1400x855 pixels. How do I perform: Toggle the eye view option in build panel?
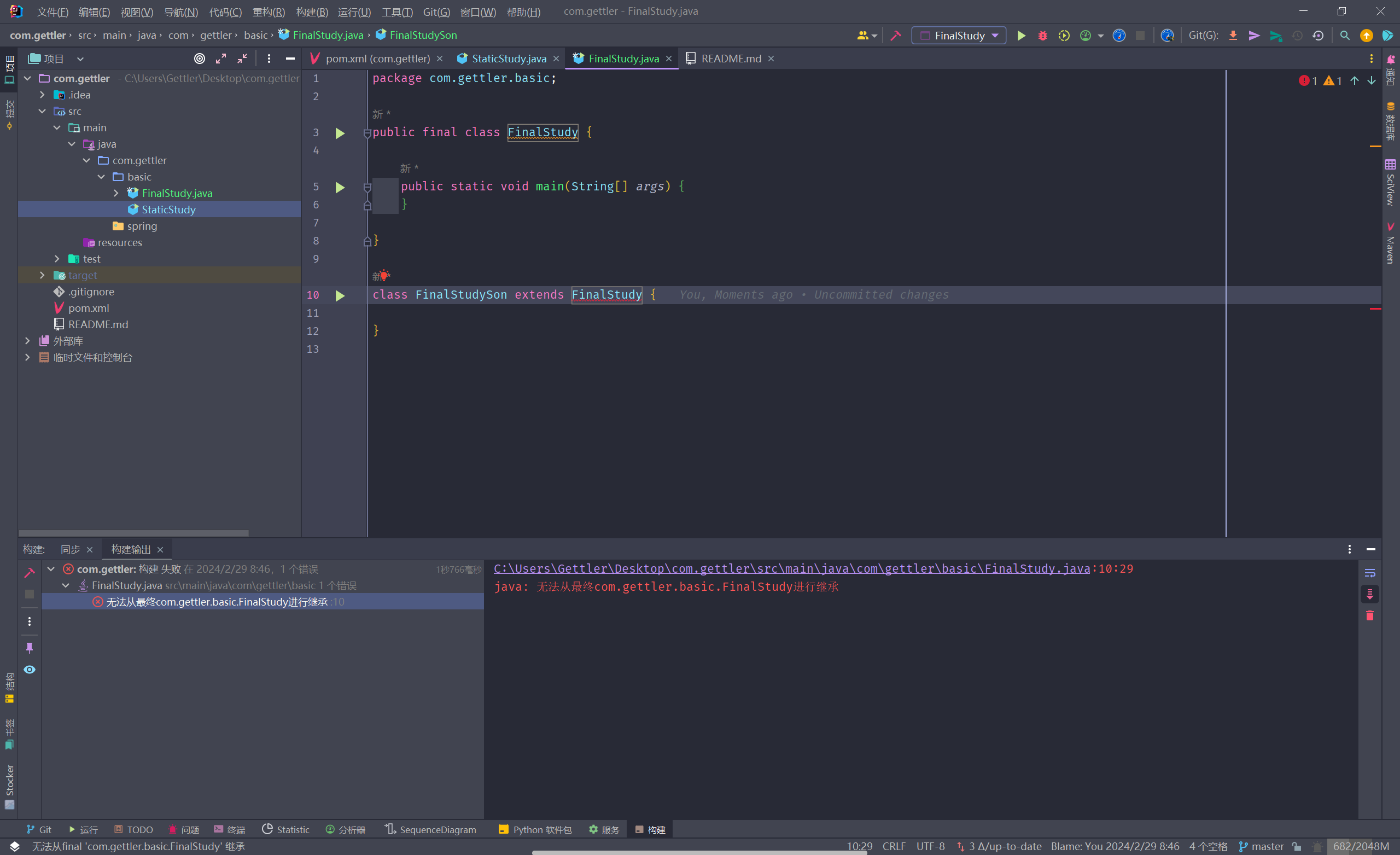pos(30,670)
